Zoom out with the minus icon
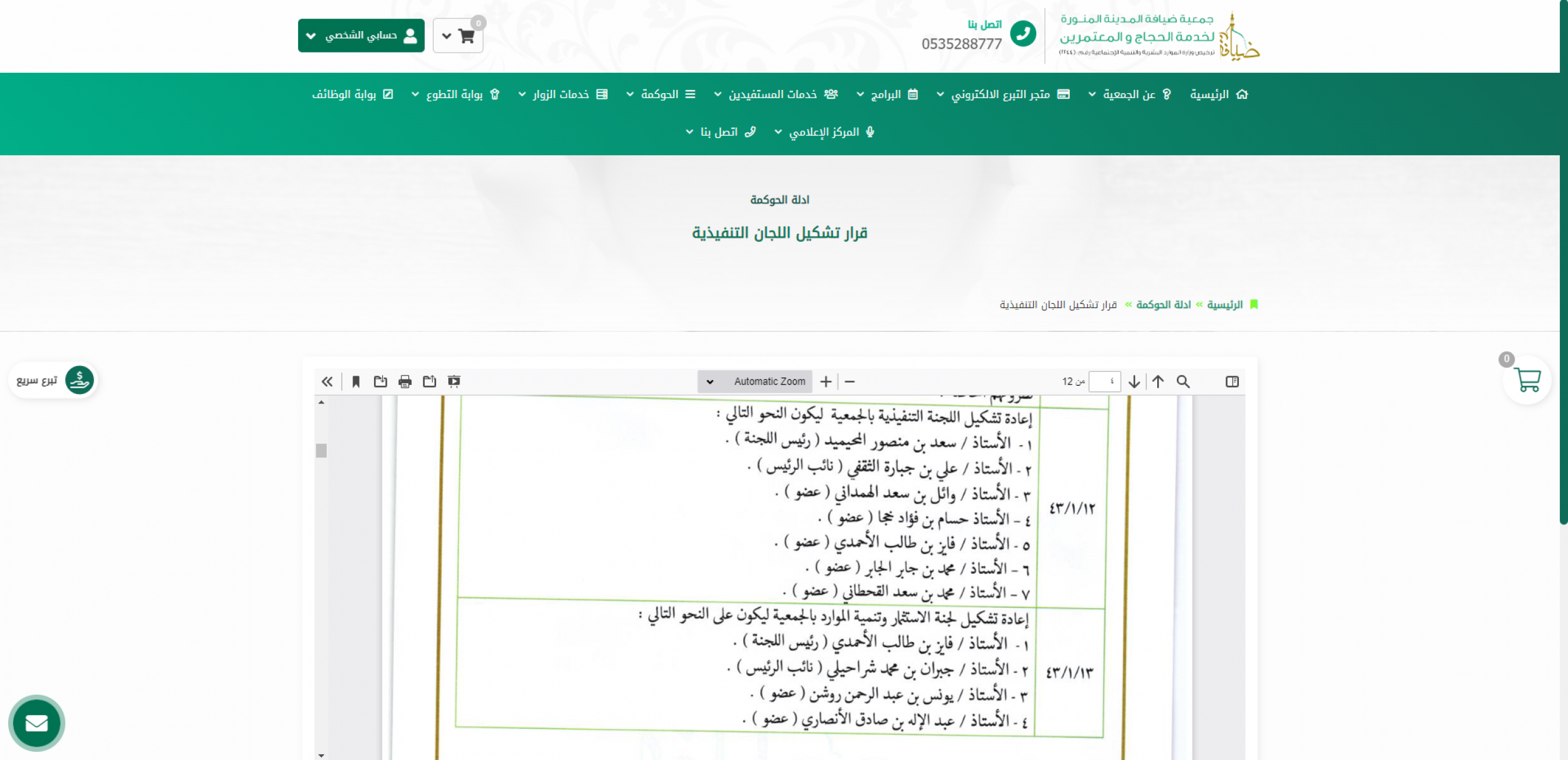Image resolution: width=1568 pixels, height=760 pixels. [x=850, y=381]
